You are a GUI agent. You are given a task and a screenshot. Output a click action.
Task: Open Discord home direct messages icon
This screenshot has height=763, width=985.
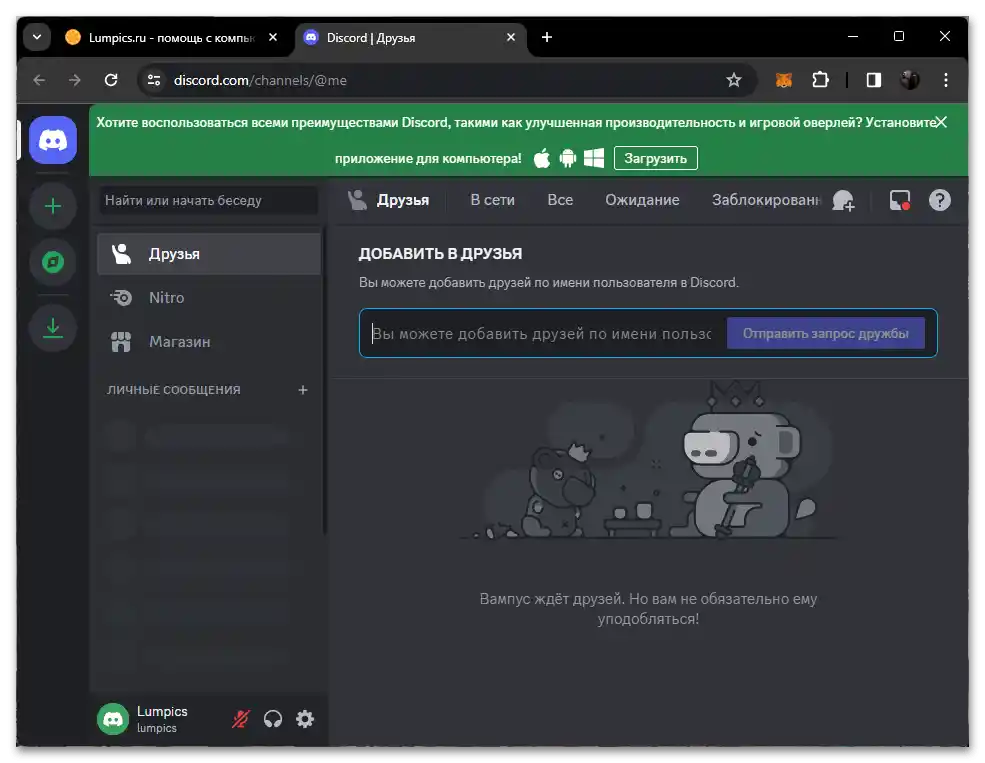pyautogui.click(x=53, y=140)
